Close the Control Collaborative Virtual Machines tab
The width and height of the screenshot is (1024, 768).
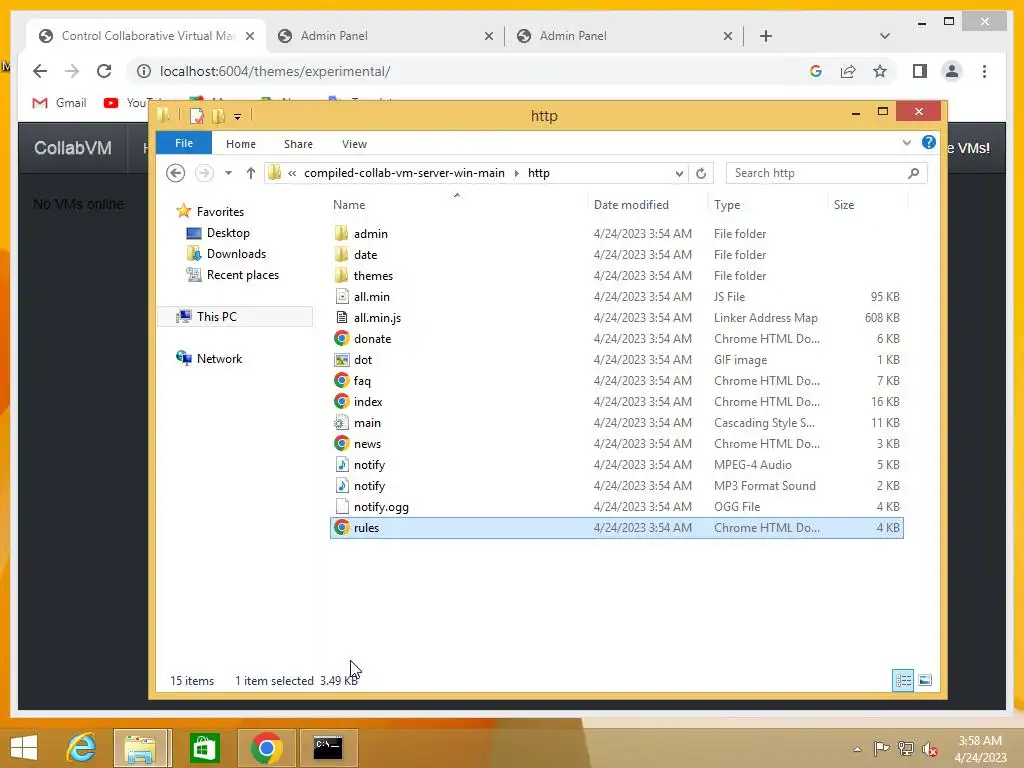(x=249, y=36)
